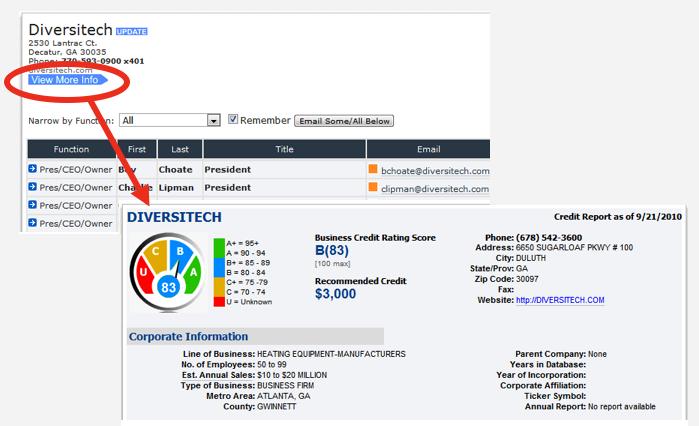Screen dimensions: 699x426
Task: Click HEATING EQUIPMENT-MANUFACTURERS line of business
Action: [331, 354]
